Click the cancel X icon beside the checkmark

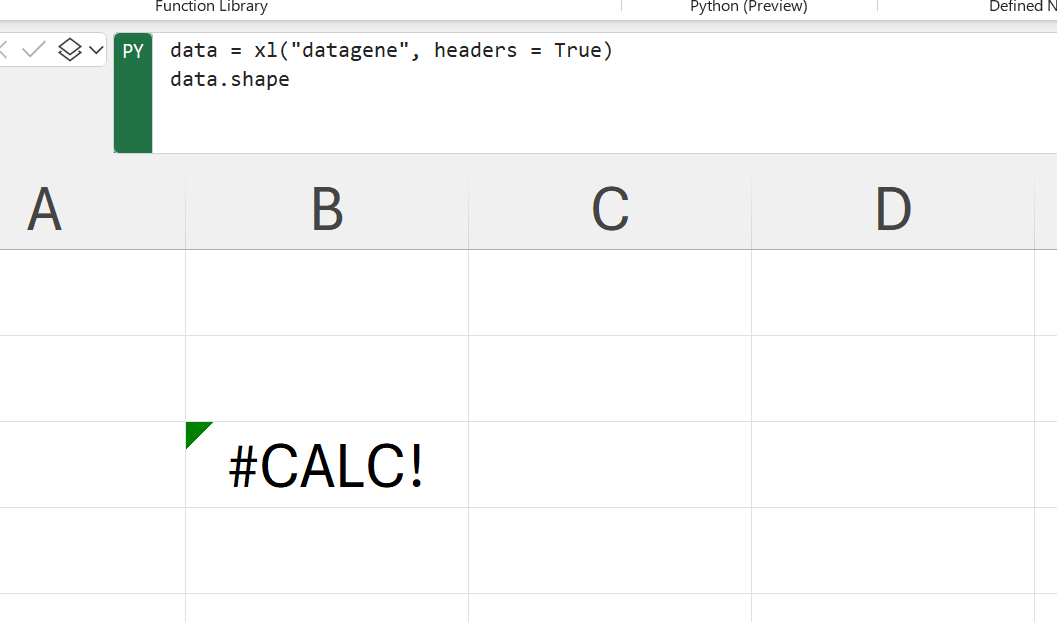click(x=3, y=49)
